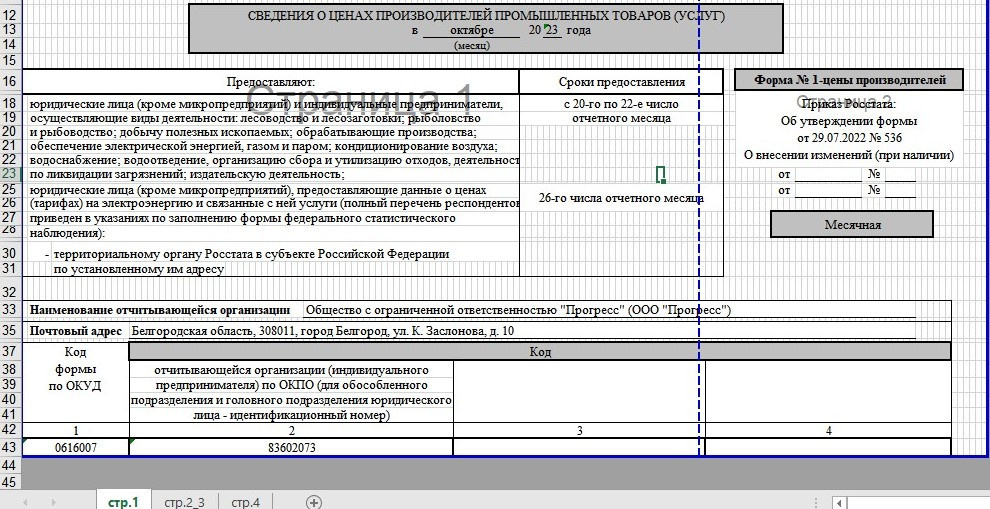This screenshot has width=990, height=509.
Task: Select row header 12
Action: tap(10, 15)
